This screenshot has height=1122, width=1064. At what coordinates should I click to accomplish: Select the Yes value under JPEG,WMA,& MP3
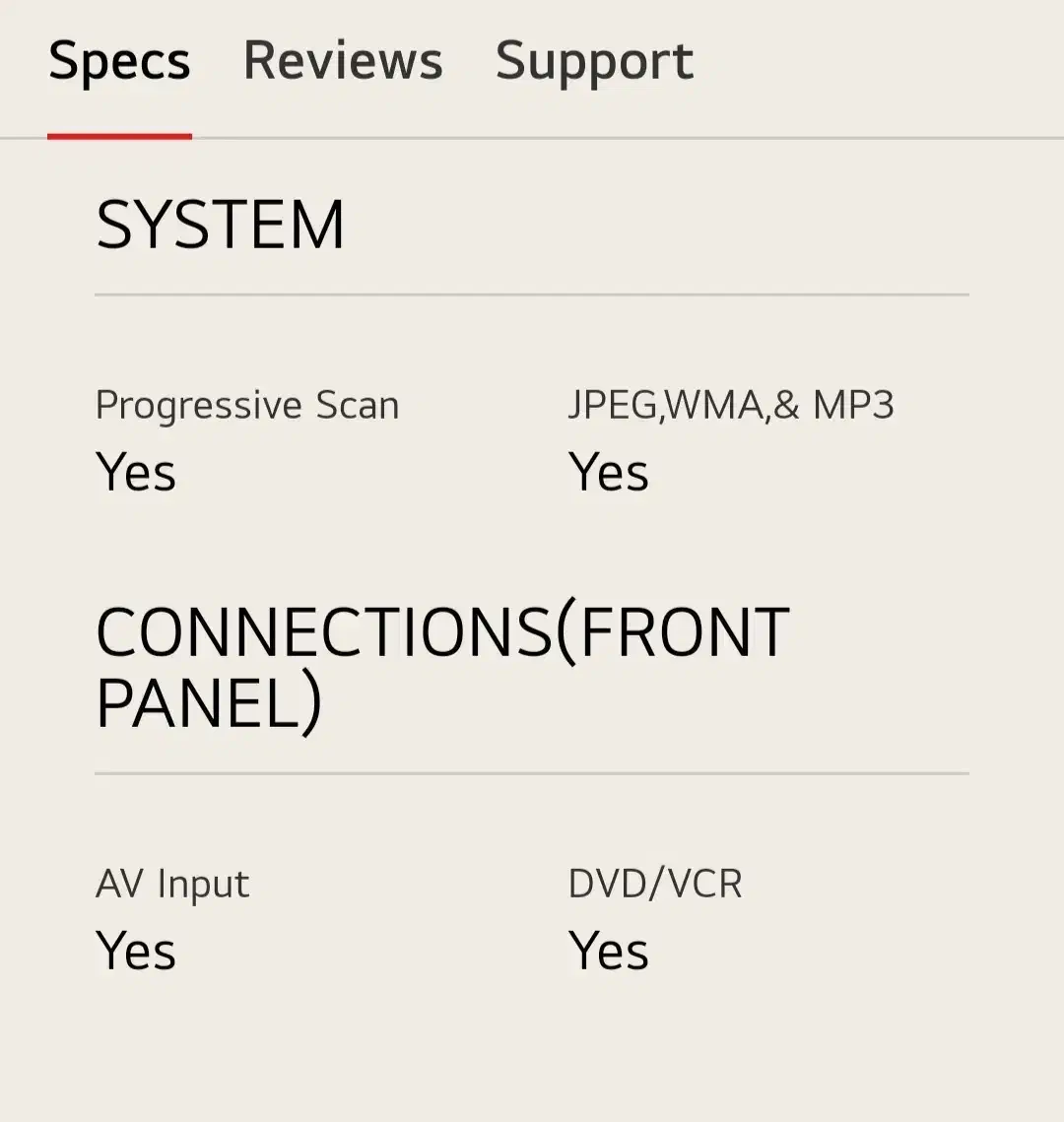[609, 472]
